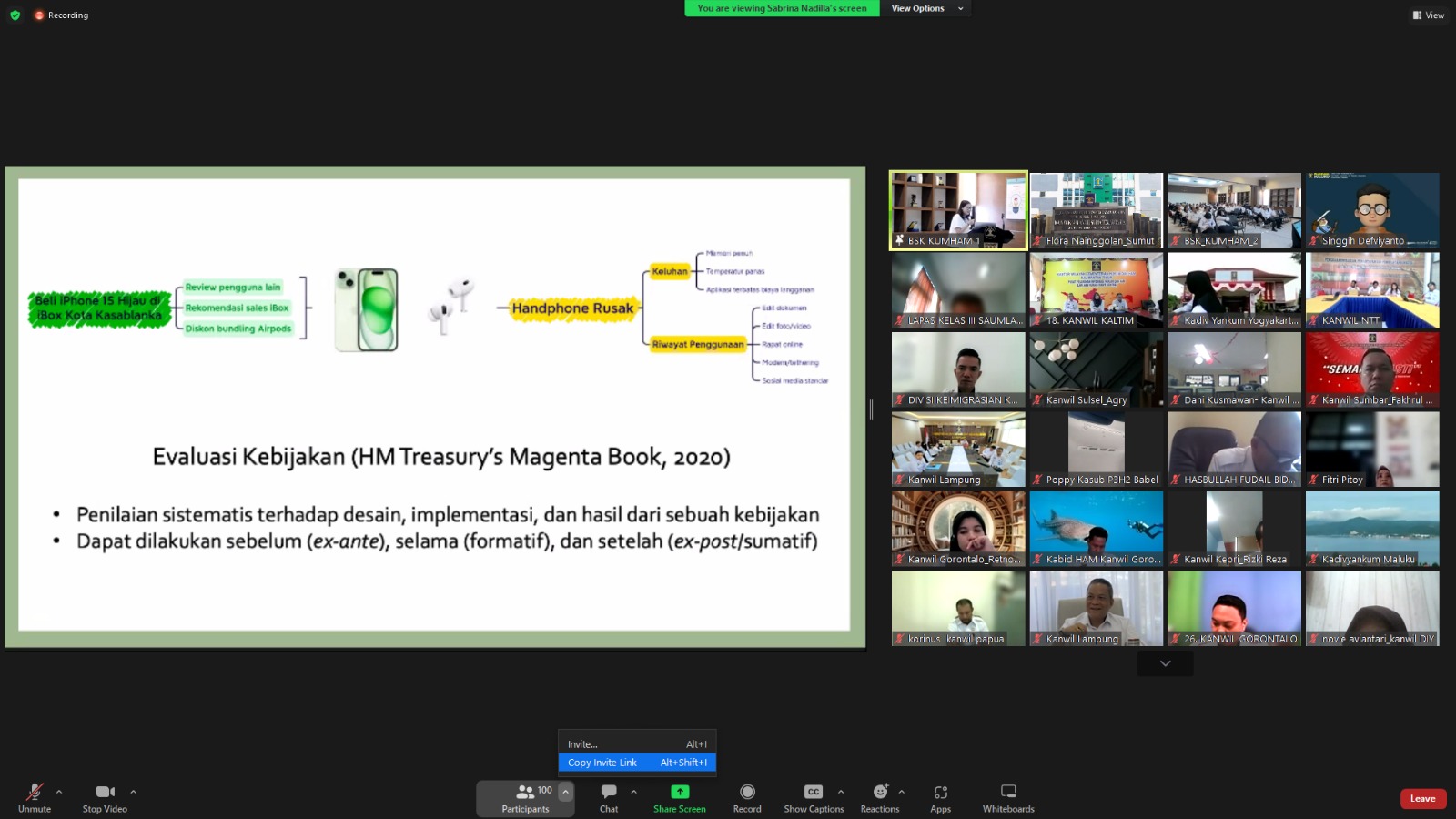Select Invite... menu entry
Viewport: 1456px width, 819px height.
click(637, 744)
